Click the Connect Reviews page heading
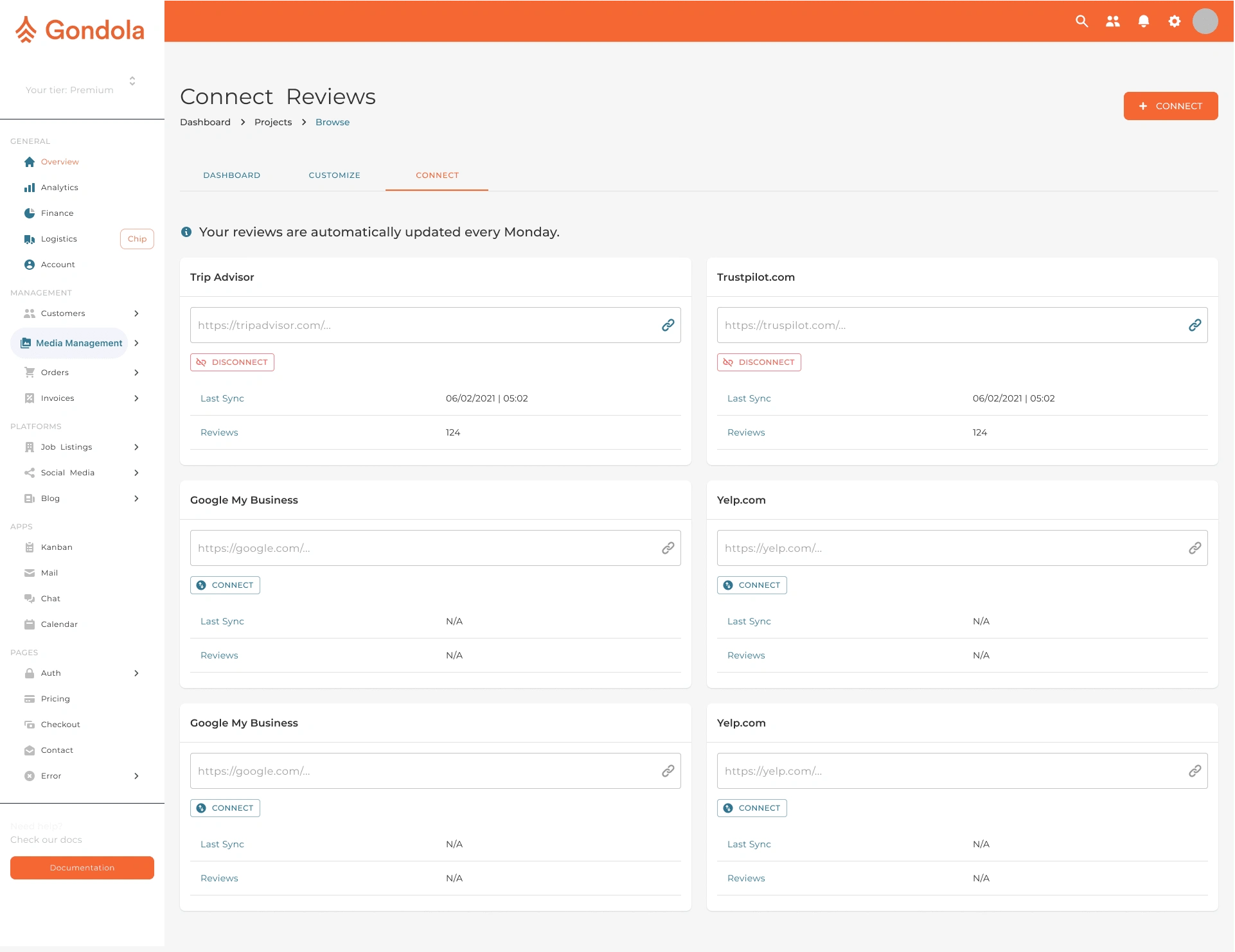The height and width of the screenshot is (952, 1235). coord(278,96)
